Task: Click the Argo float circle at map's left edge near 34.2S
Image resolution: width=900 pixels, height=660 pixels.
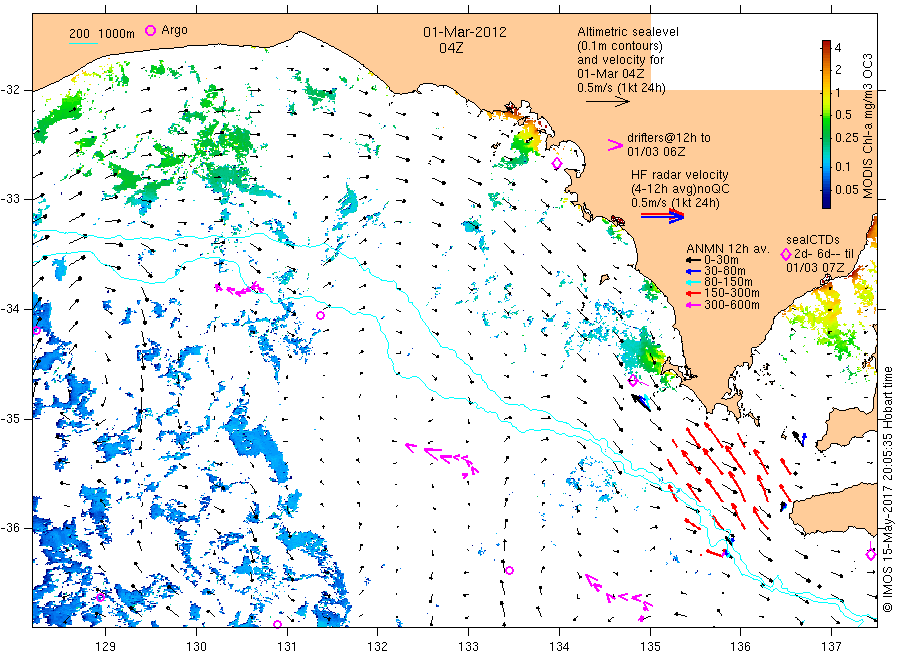Action: [37, 331]
